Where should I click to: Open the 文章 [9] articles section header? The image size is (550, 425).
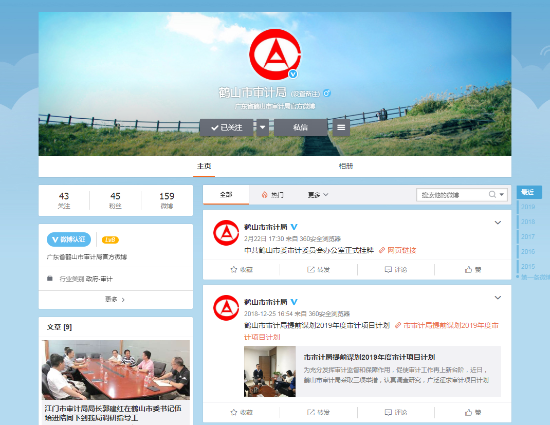pyautogui.click(x=59, y=327)
